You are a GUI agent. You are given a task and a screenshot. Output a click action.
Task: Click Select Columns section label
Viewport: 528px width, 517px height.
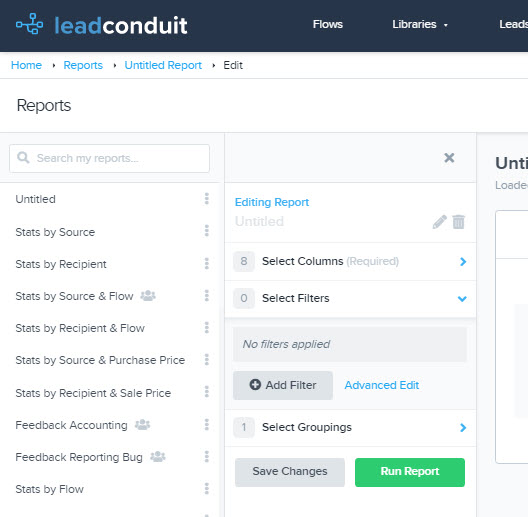point(302,261)
